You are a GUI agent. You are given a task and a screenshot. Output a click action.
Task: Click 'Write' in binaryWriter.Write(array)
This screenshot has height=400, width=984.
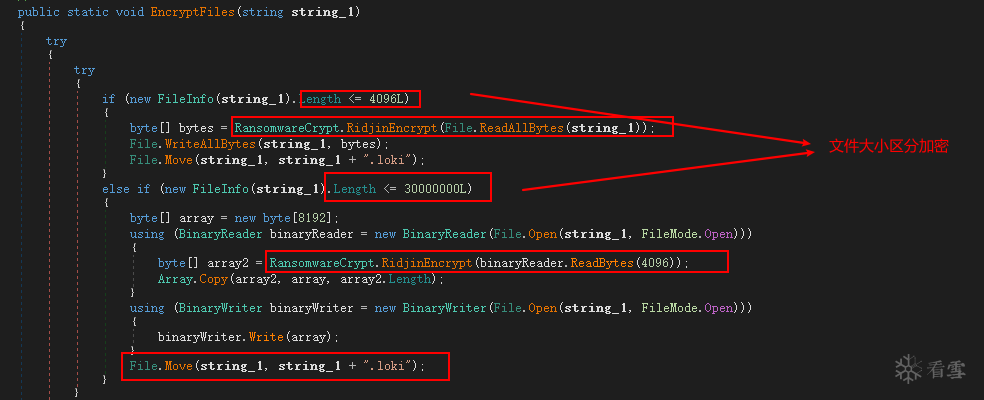tap(267, 337)
